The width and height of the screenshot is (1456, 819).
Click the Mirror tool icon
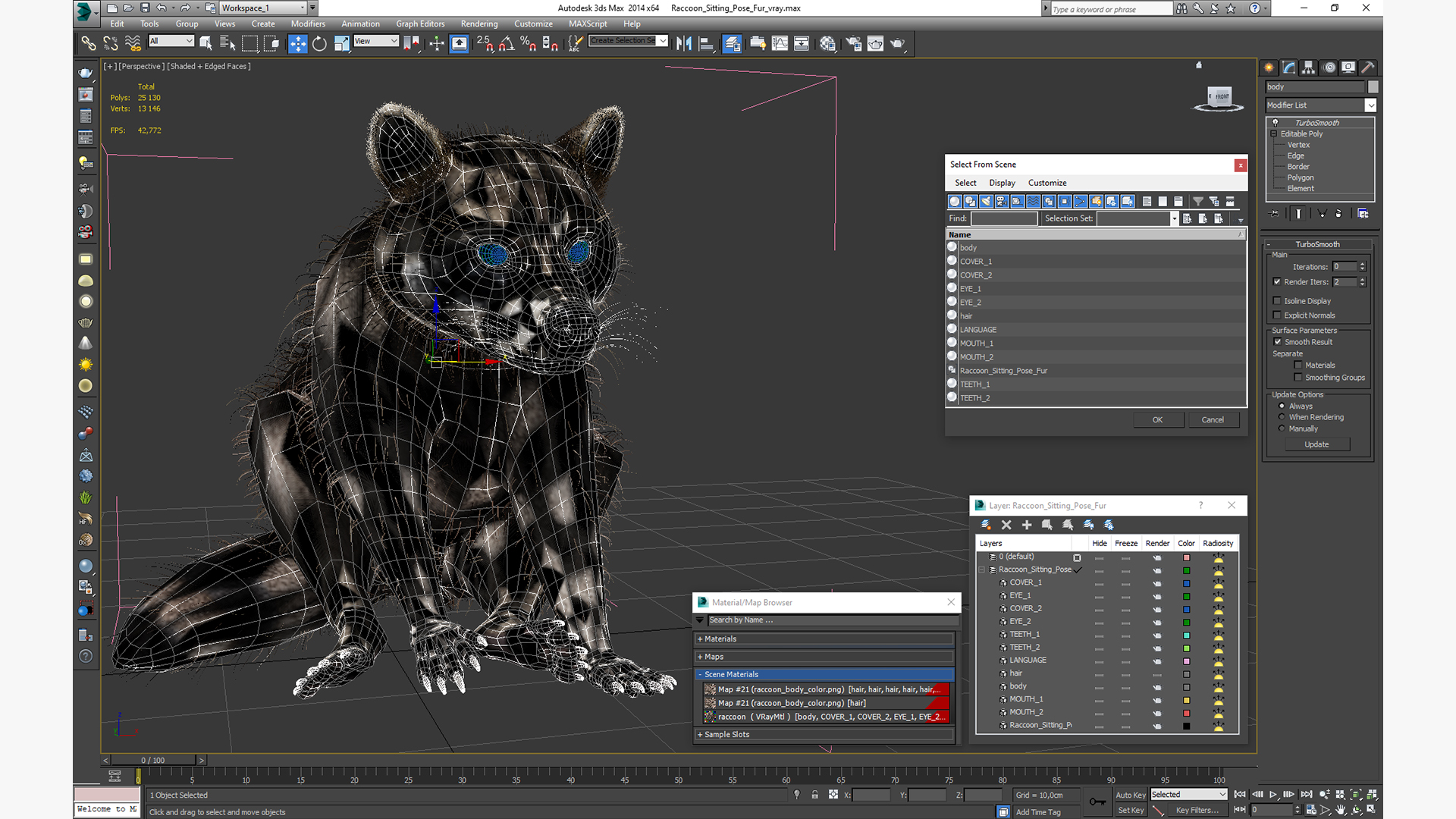point(684,43)
